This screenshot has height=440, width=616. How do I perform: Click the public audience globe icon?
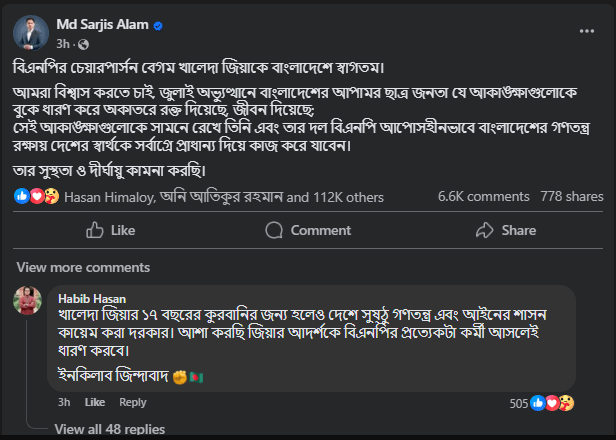point(83,44)
